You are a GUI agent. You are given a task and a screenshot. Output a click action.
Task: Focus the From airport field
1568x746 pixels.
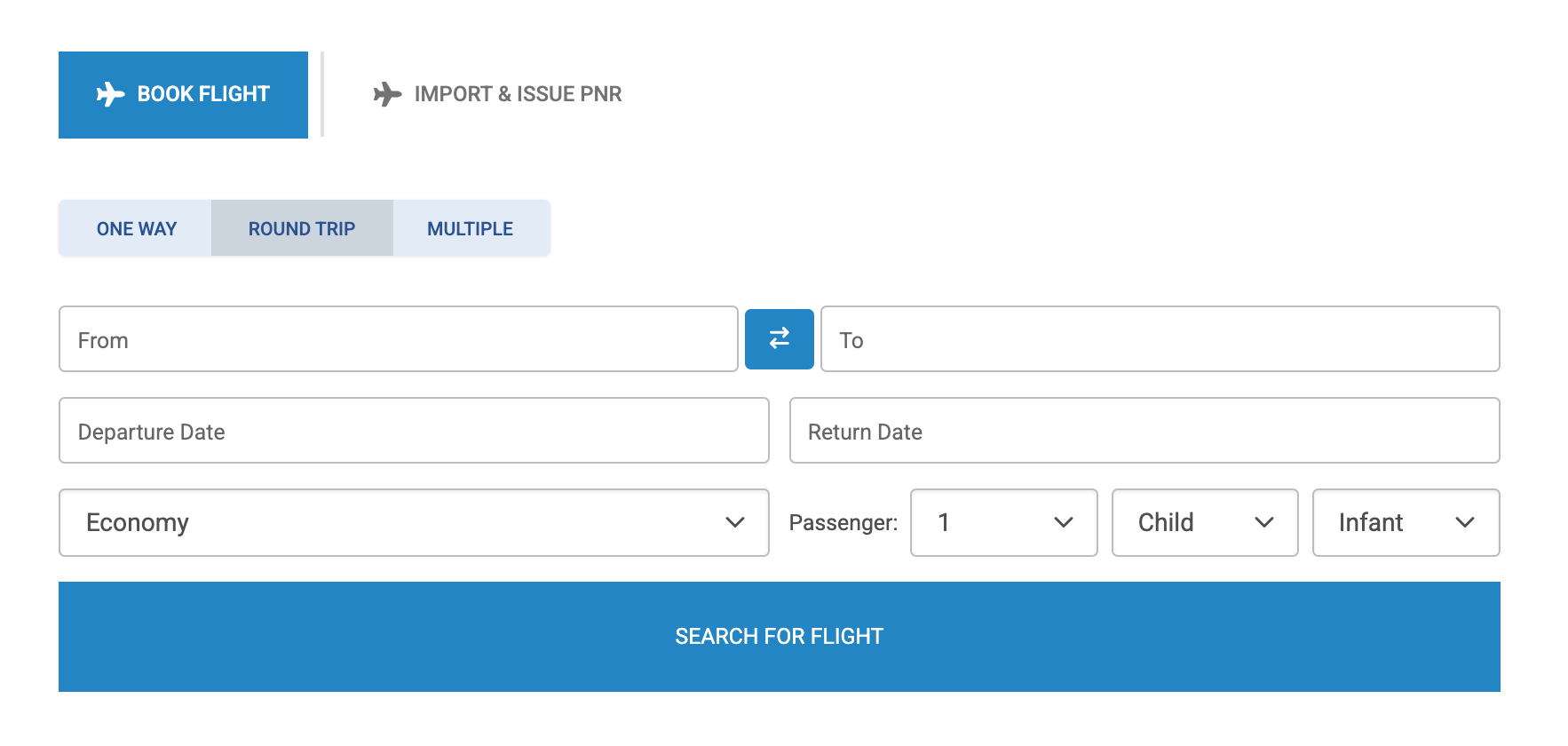pyautogui.click(x=398, y=339)
